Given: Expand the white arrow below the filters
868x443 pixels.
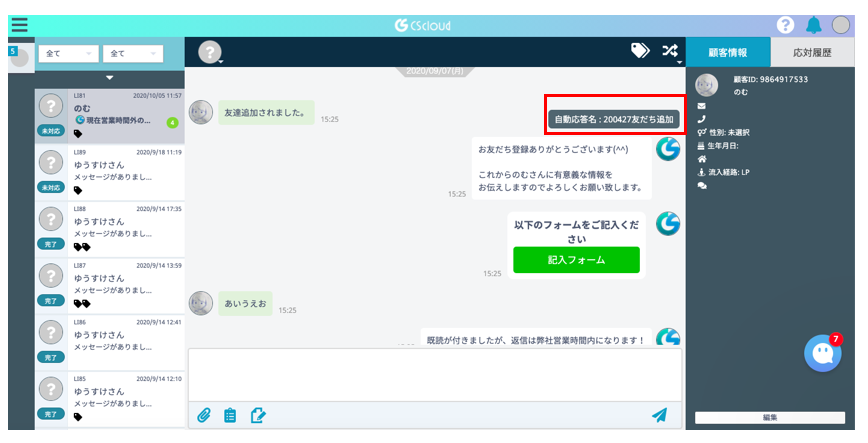Looking at the screenshot, I should pos(110,77).
